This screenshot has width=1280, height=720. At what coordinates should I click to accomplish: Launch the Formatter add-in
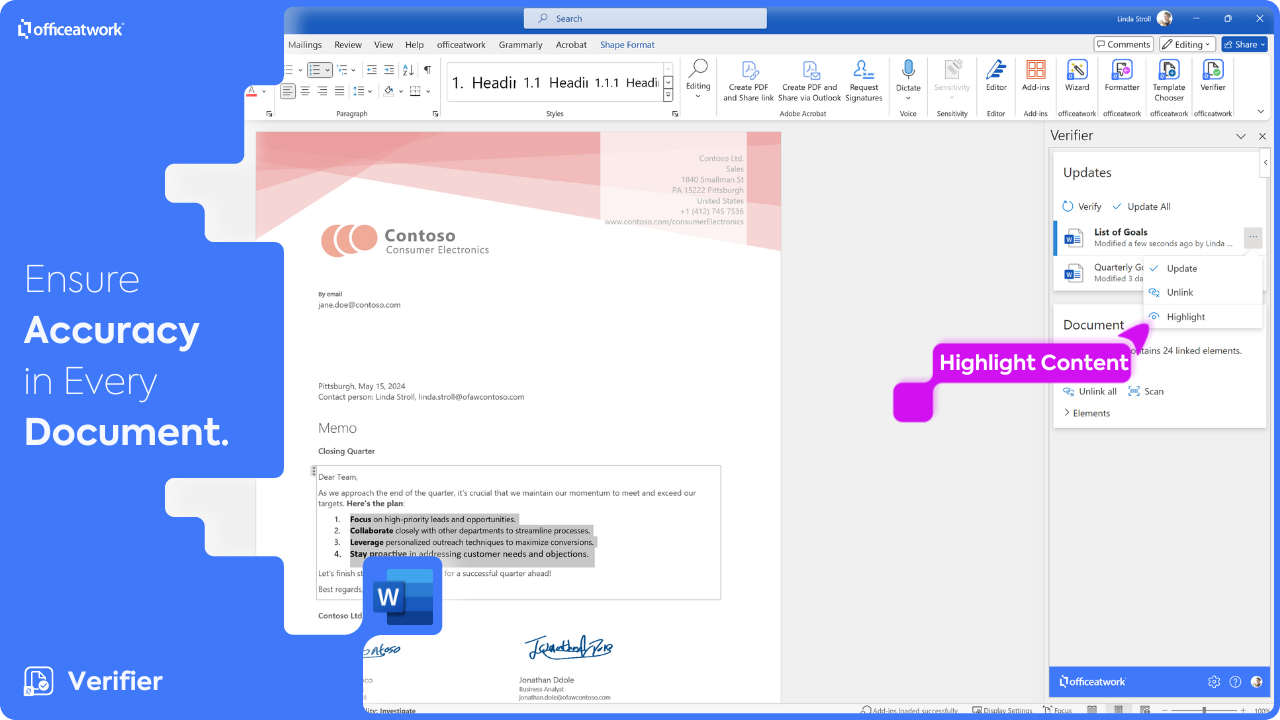pyautogui.click(x=1122, y=75)
